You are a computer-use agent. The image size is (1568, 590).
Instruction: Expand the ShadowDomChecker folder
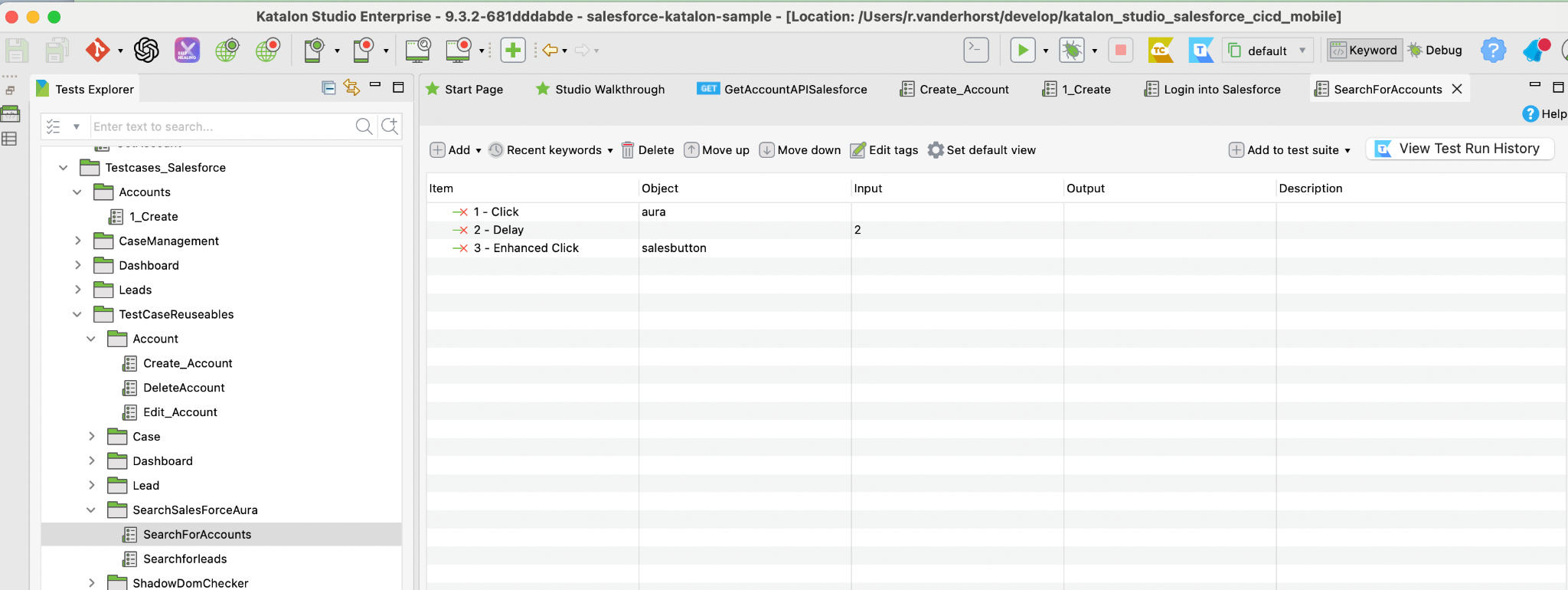pyautogui.click(x=91, y=583)
